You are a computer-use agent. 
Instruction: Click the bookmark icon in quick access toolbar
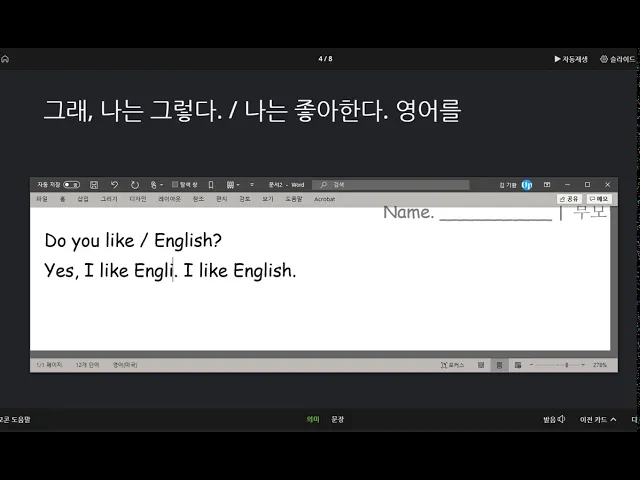pos(211,185)
